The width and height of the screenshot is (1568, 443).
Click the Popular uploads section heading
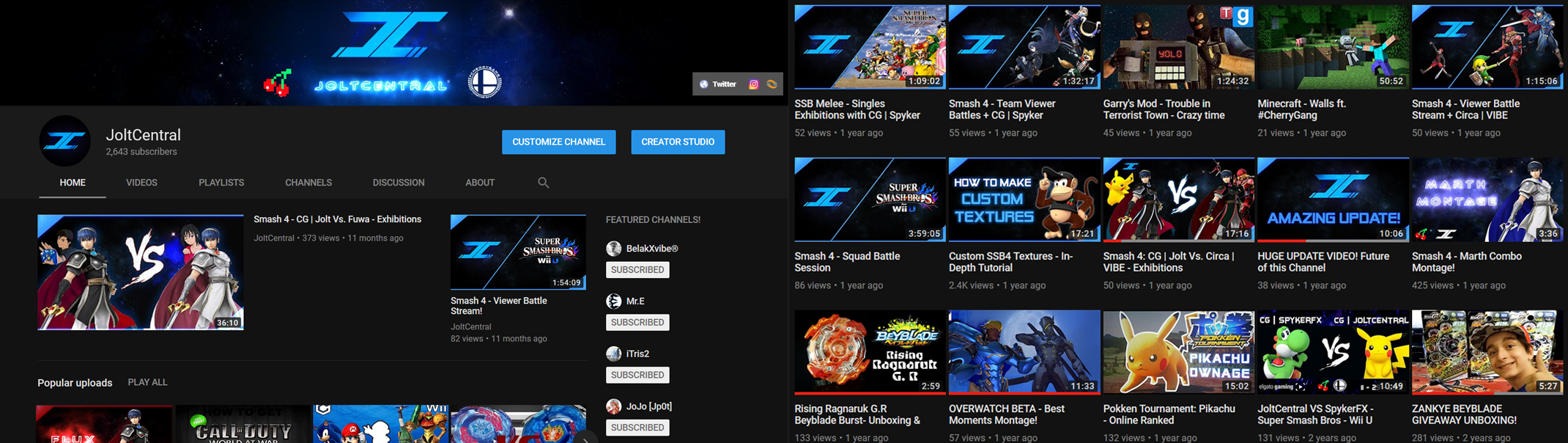pyautogui.click(x=75, y=383)
